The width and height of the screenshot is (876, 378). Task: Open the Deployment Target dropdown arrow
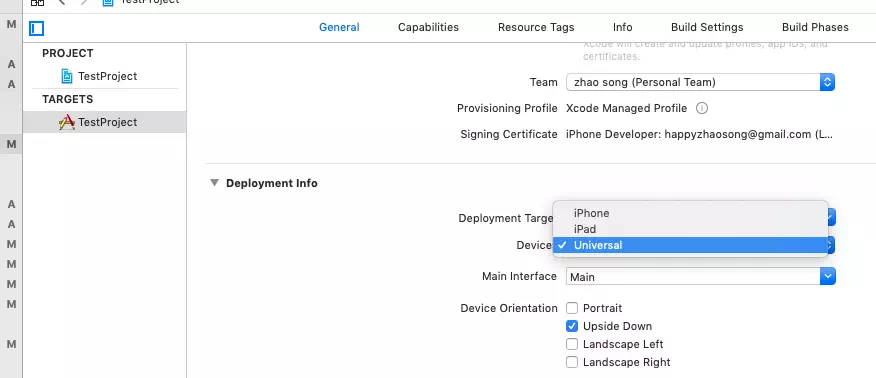point(831,217)
